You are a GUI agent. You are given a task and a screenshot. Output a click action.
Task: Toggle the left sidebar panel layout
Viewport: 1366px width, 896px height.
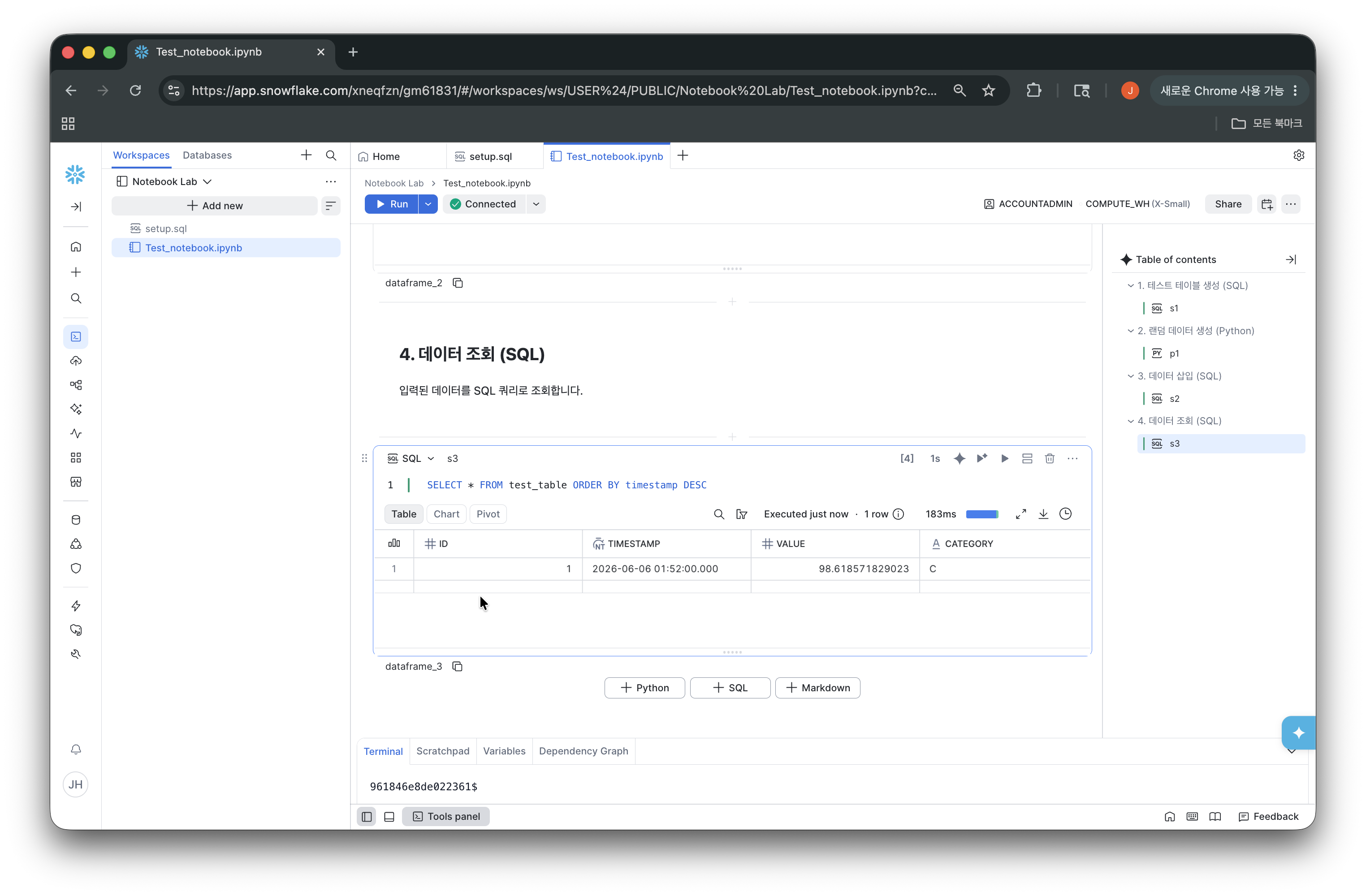pyautogui.click(x=367, y=816)
